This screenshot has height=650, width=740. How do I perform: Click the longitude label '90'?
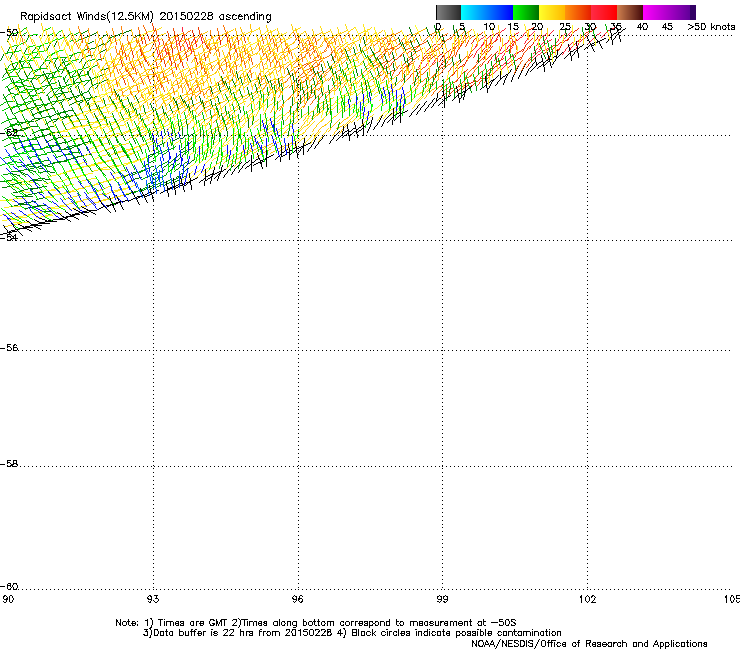[x=8, y=599]
